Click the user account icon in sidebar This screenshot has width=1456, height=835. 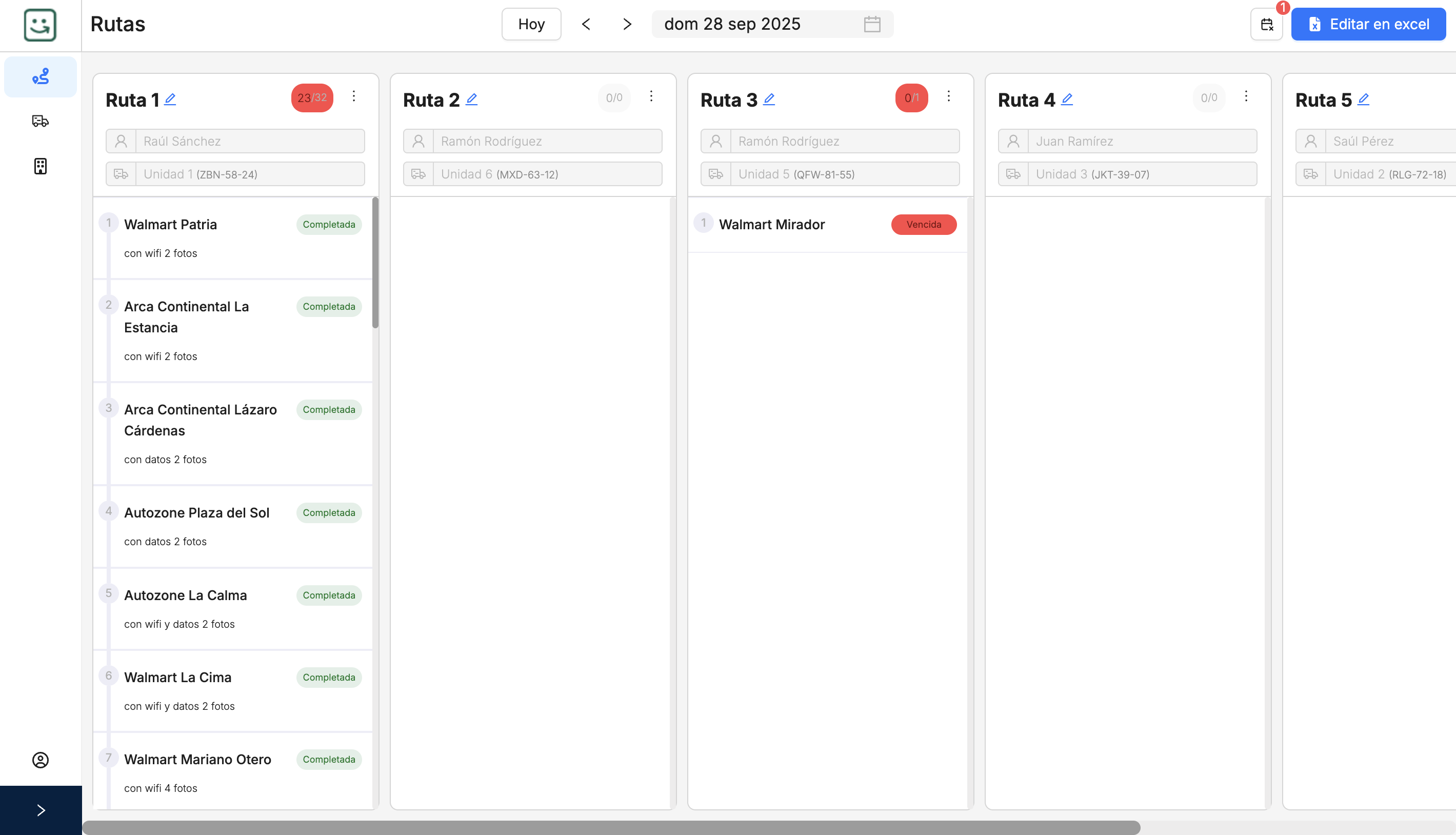40,761
